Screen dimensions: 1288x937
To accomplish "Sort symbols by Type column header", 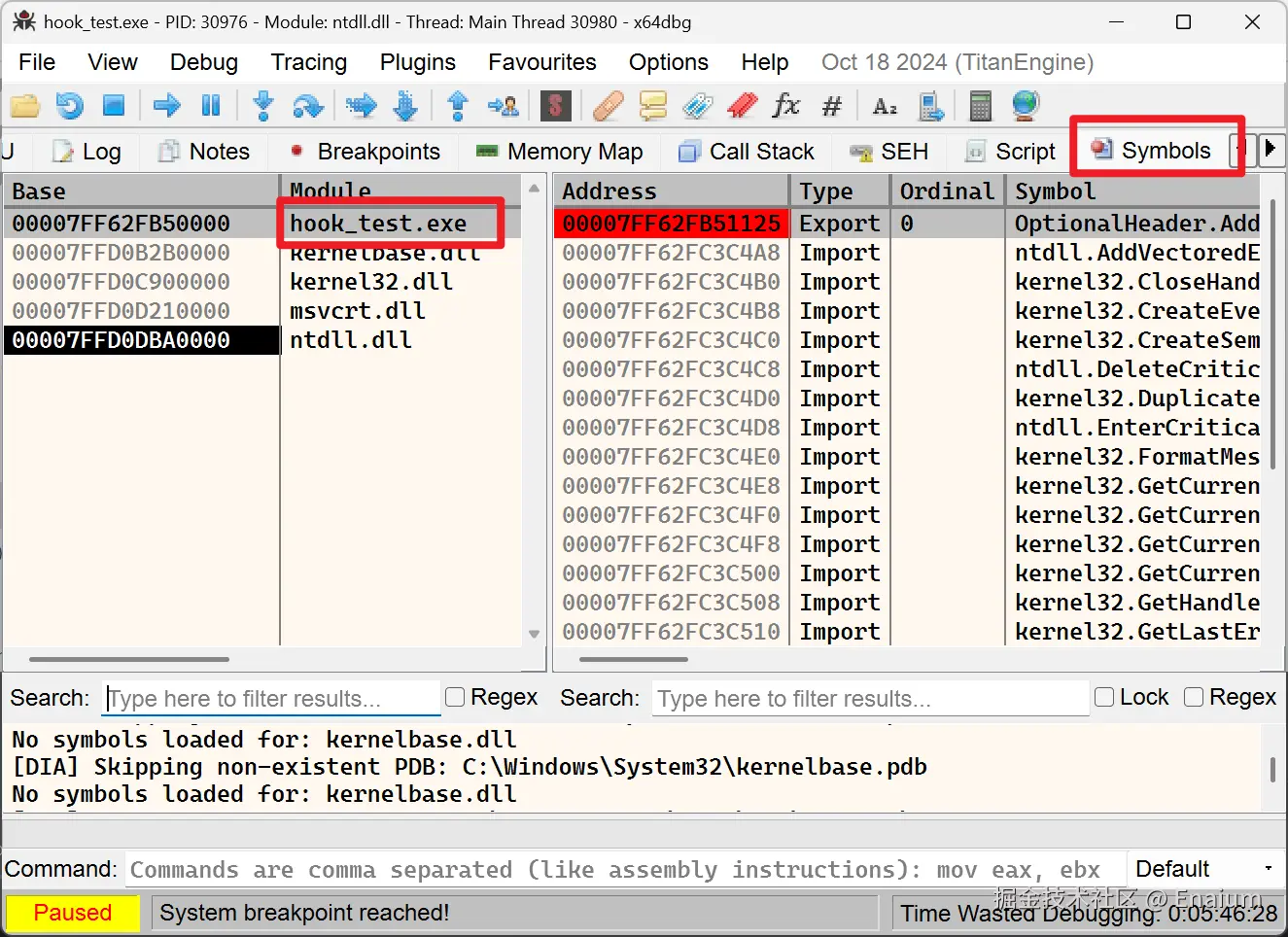I will coord(840,191).
